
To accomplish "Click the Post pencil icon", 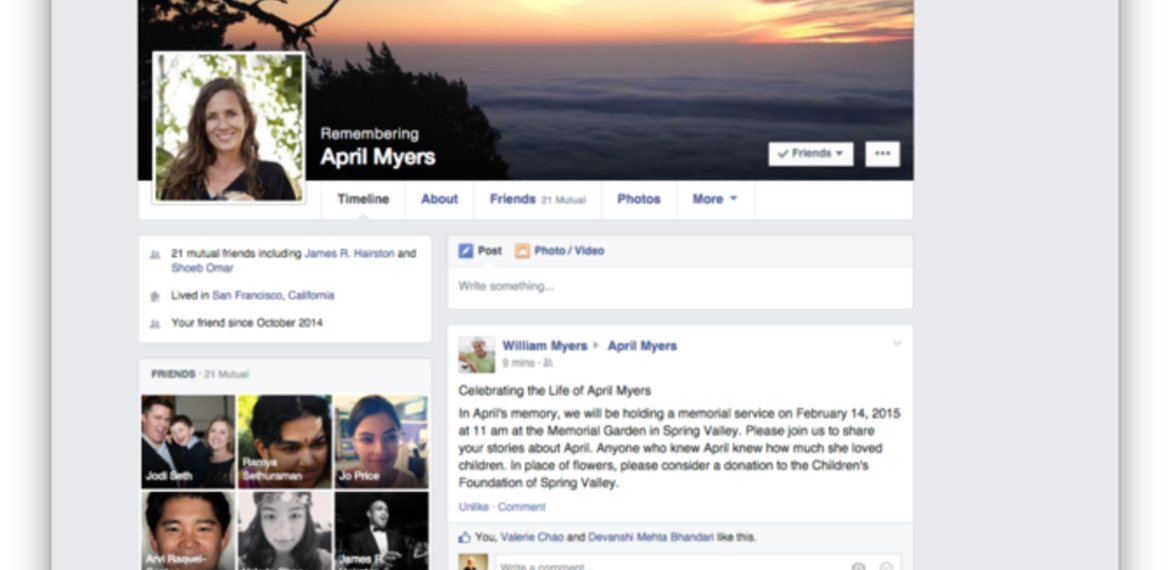I will coord(466,251).
